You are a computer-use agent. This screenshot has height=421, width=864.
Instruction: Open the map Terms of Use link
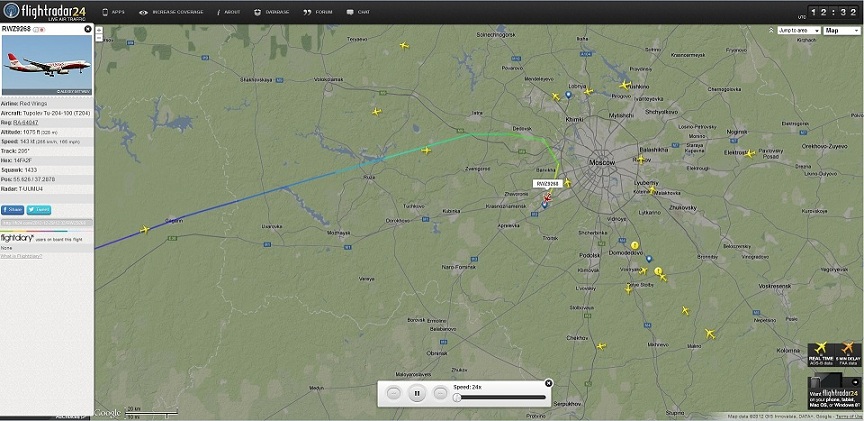tap(850, 417)
